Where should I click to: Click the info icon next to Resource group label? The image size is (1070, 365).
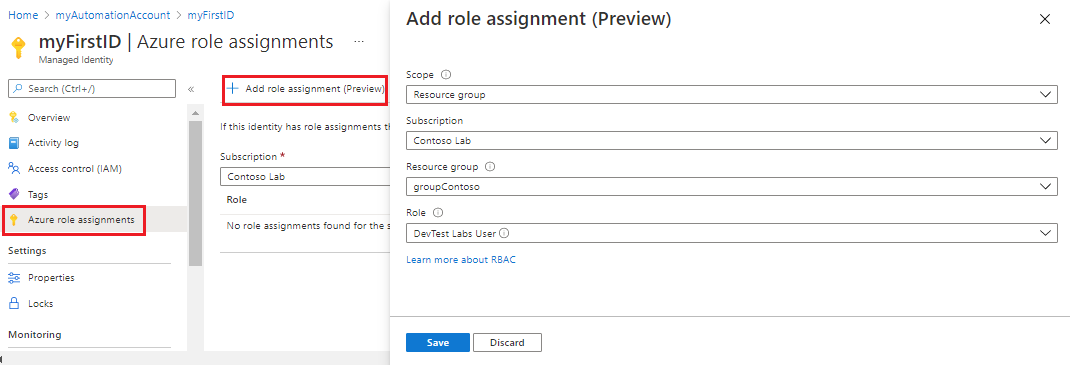(489, 166)
